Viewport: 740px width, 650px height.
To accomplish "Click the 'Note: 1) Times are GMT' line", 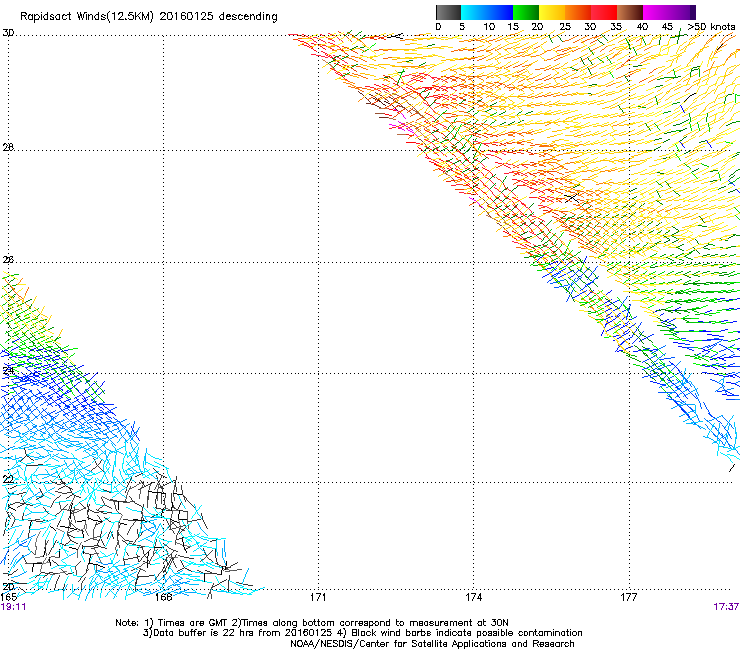I will [312, 623].
